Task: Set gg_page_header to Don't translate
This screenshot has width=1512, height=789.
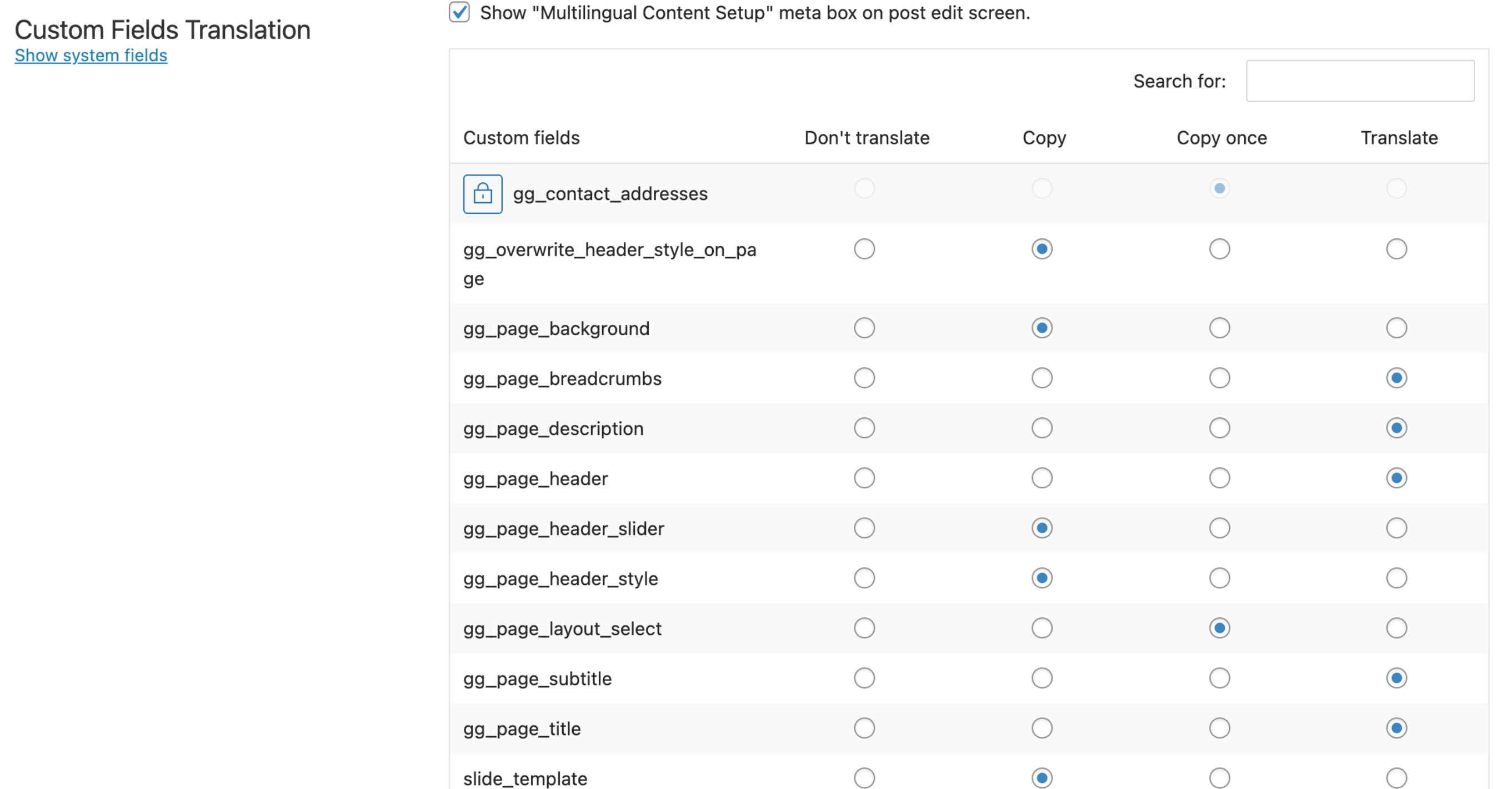Action: [x=864, y=478]
